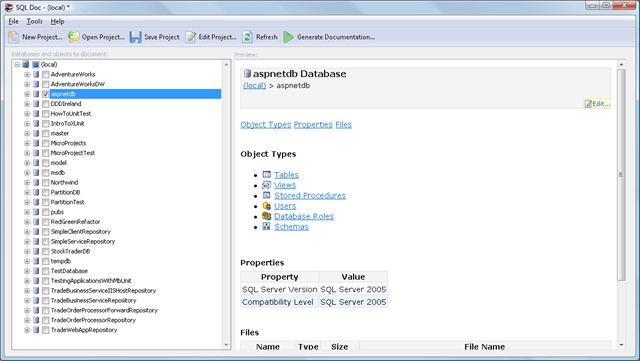Viewport: 640px width, 361px height.
Task: Jump to Files anchor link
Action: pyautogui.click(x=343, y=125)
